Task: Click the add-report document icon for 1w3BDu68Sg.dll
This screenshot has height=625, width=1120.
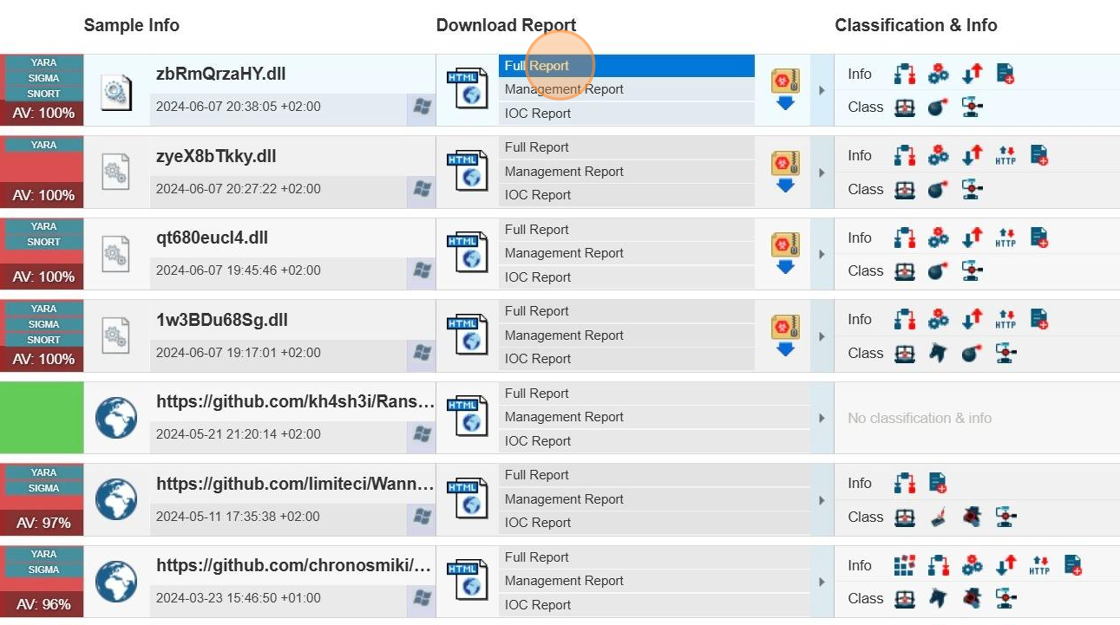Action: click(1040, 319)
